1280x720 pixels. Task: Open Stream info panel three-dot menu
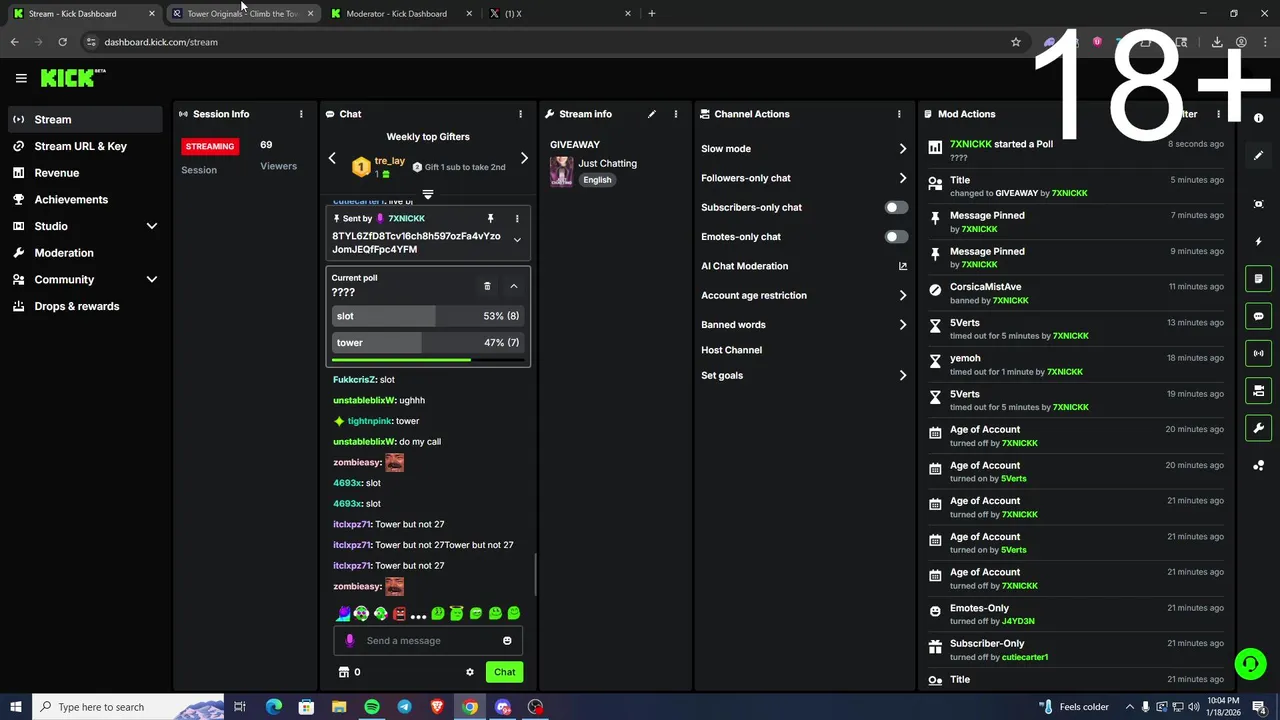(676, 114)
